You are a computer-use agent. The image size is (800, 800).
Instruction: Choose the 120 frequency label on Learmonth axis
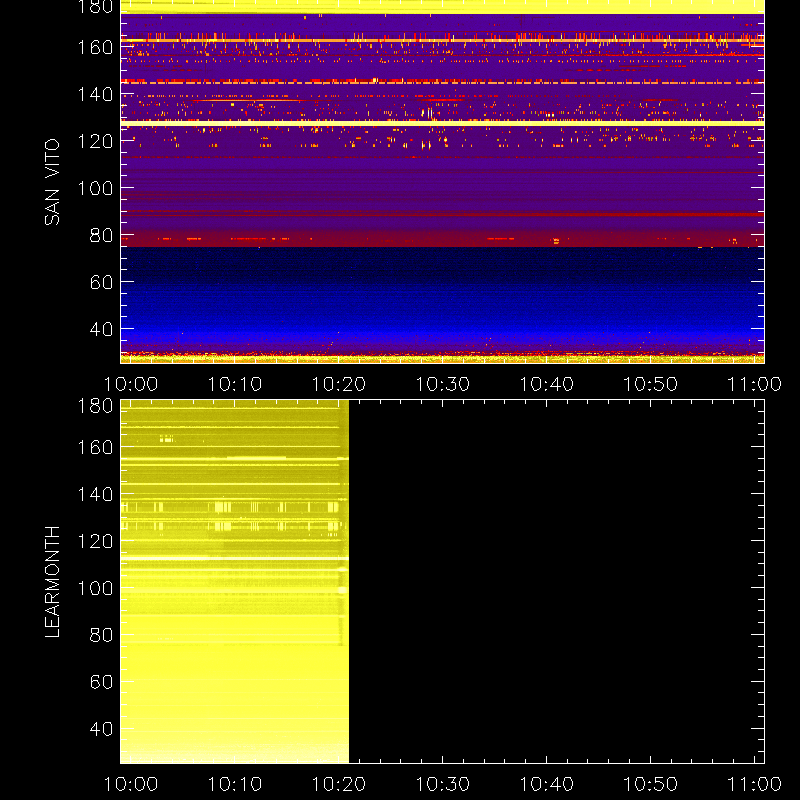pyautogui.click(x=95, y=541)
